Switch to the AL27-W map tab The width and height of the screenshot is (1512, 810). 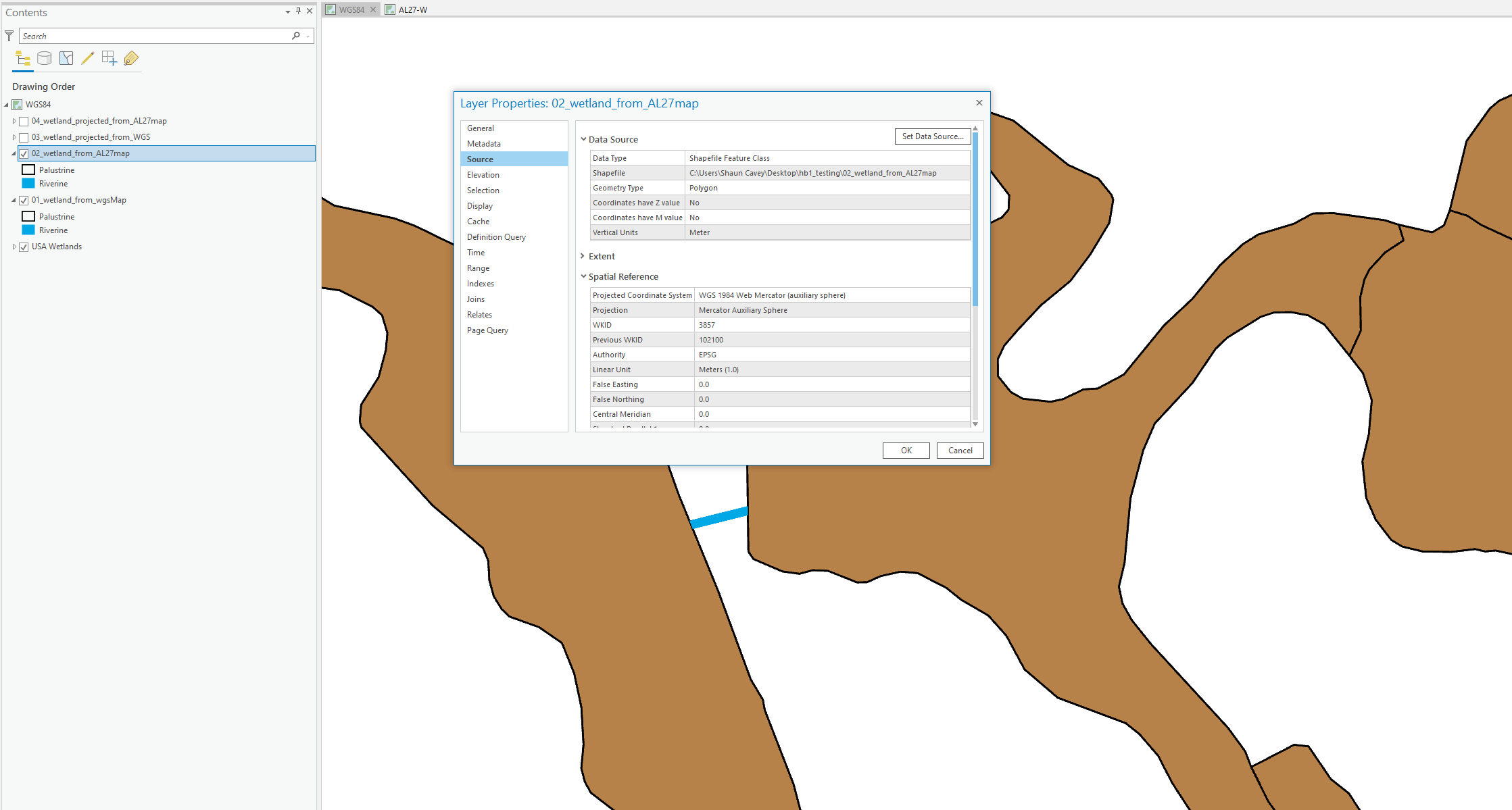coord(412,9)
